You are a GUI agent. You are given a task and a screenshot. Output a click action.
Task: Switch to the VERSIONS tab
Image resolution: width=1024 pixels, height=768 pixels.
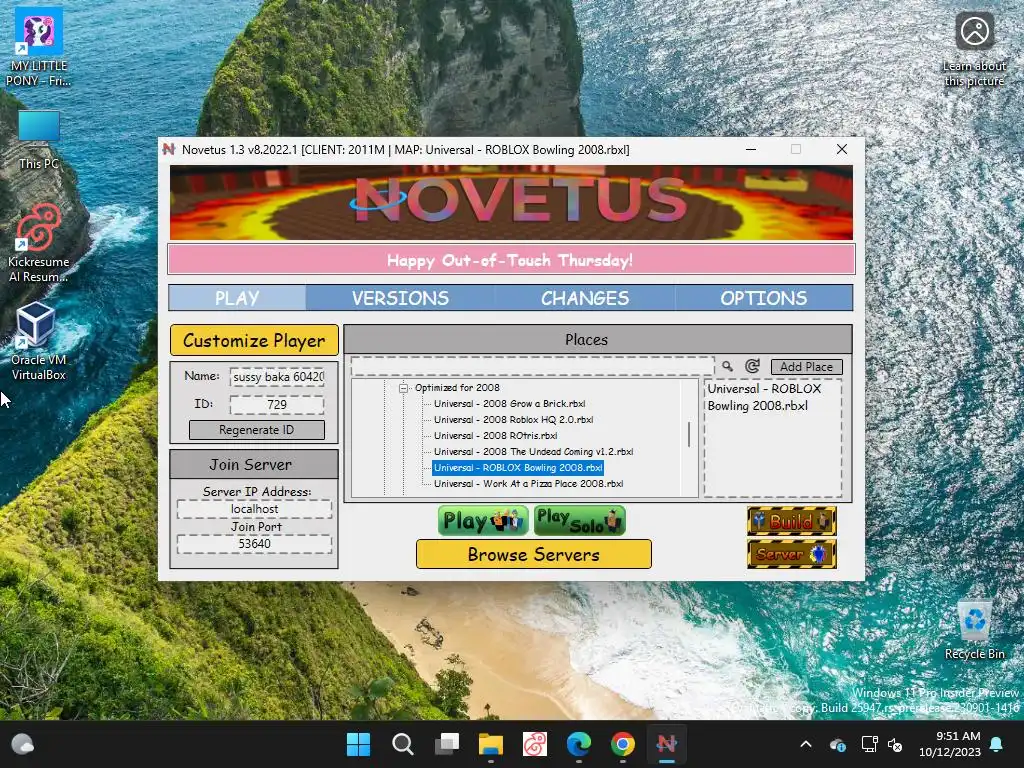click(400, 298)
